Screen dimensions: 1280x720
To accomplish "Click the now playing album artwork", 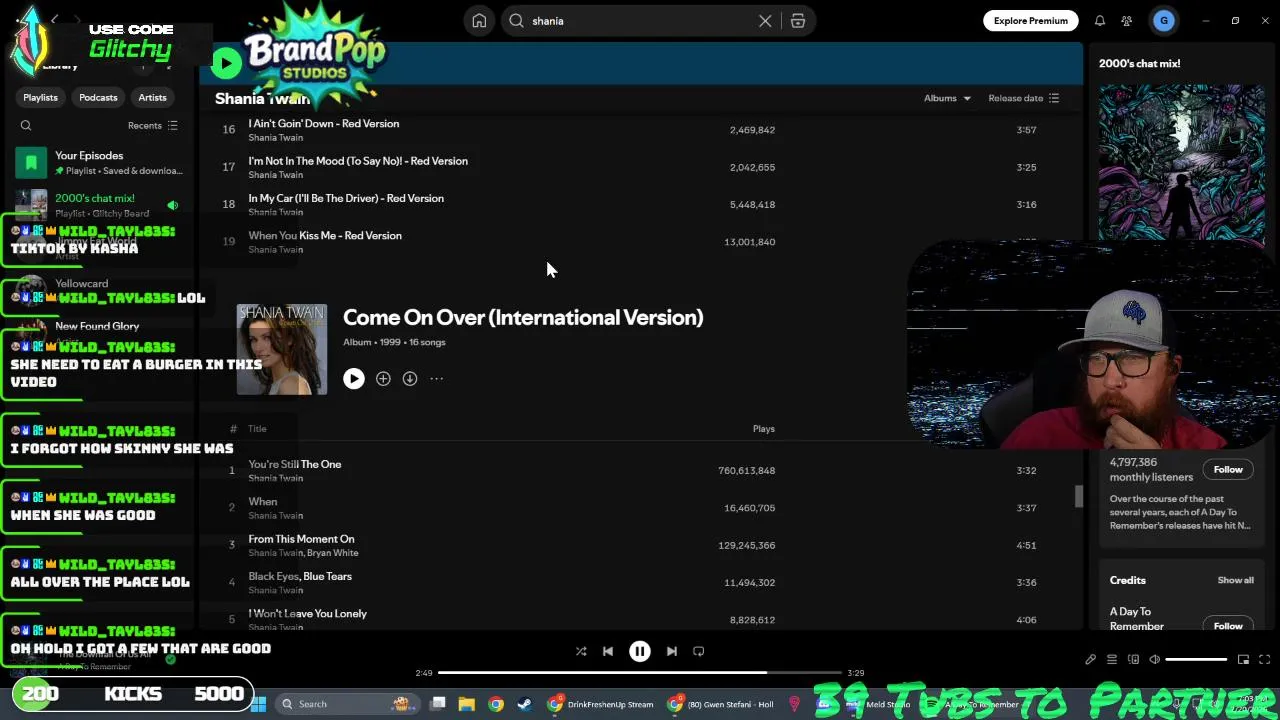I will click(x=1181, y=164).
